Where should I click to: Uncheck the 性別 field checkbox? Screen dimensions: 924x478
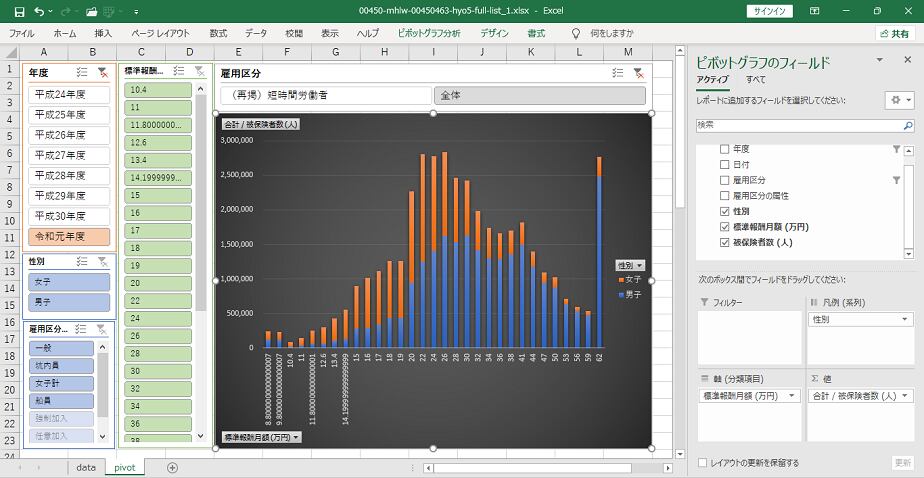(725, 212)
